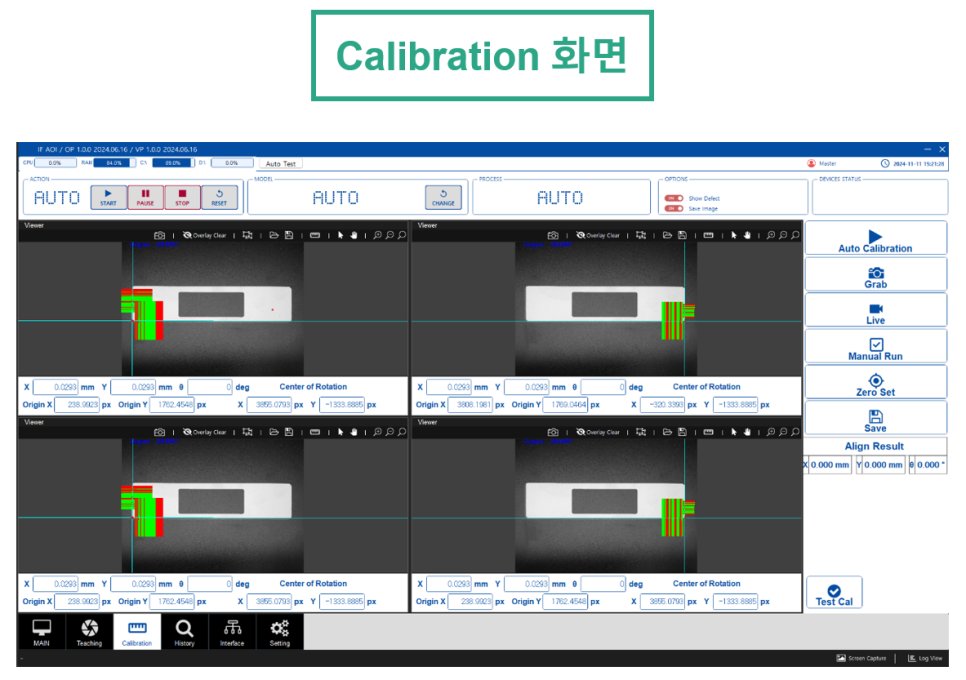Click save-disk icon in bottom-right viewer toolbar
This screenshot has width=966, height=680.
click(682, 432)
